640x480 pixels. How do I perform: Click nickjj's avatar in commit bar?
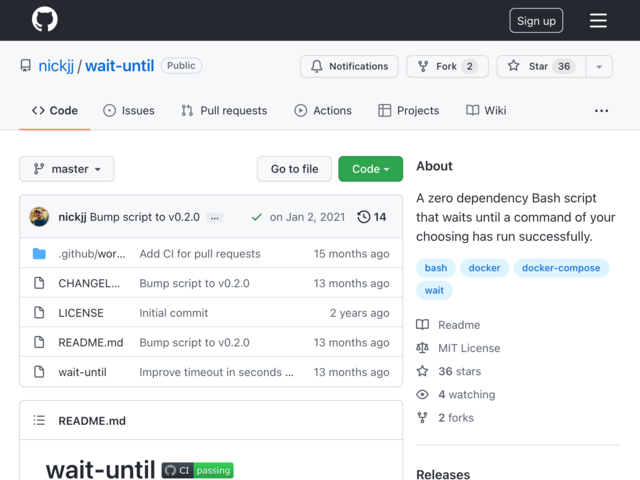click(39, 217)
